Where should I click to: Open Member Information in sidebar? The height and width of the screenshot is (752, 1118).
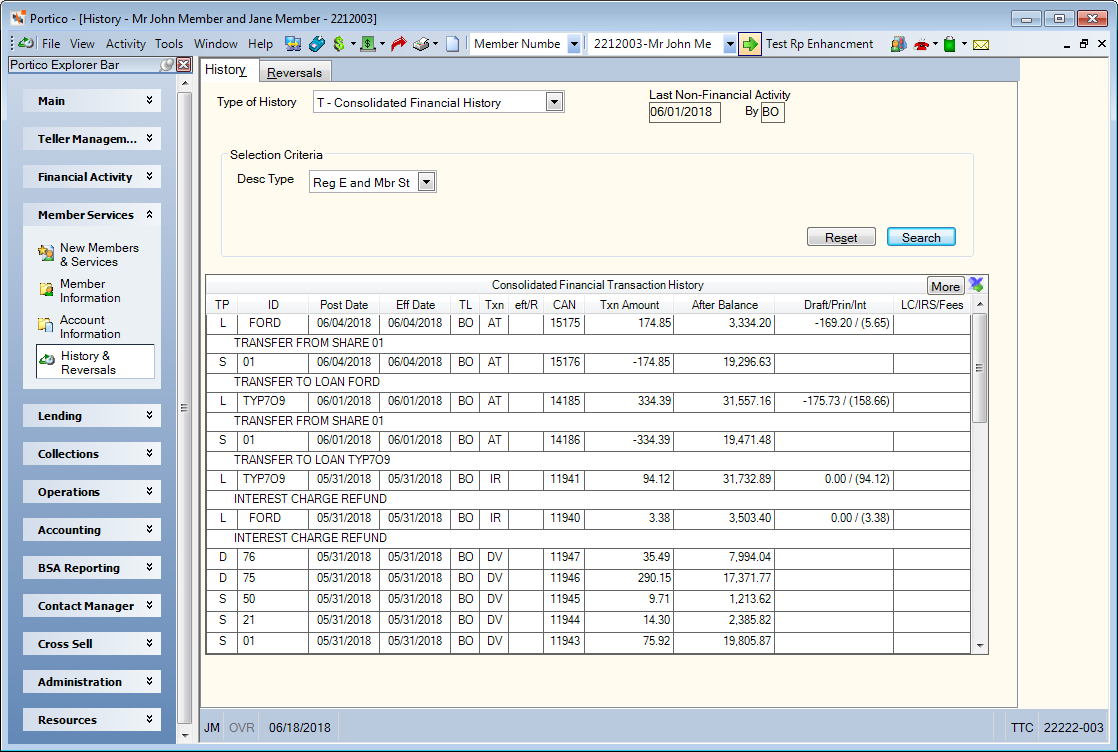[80, 291]
